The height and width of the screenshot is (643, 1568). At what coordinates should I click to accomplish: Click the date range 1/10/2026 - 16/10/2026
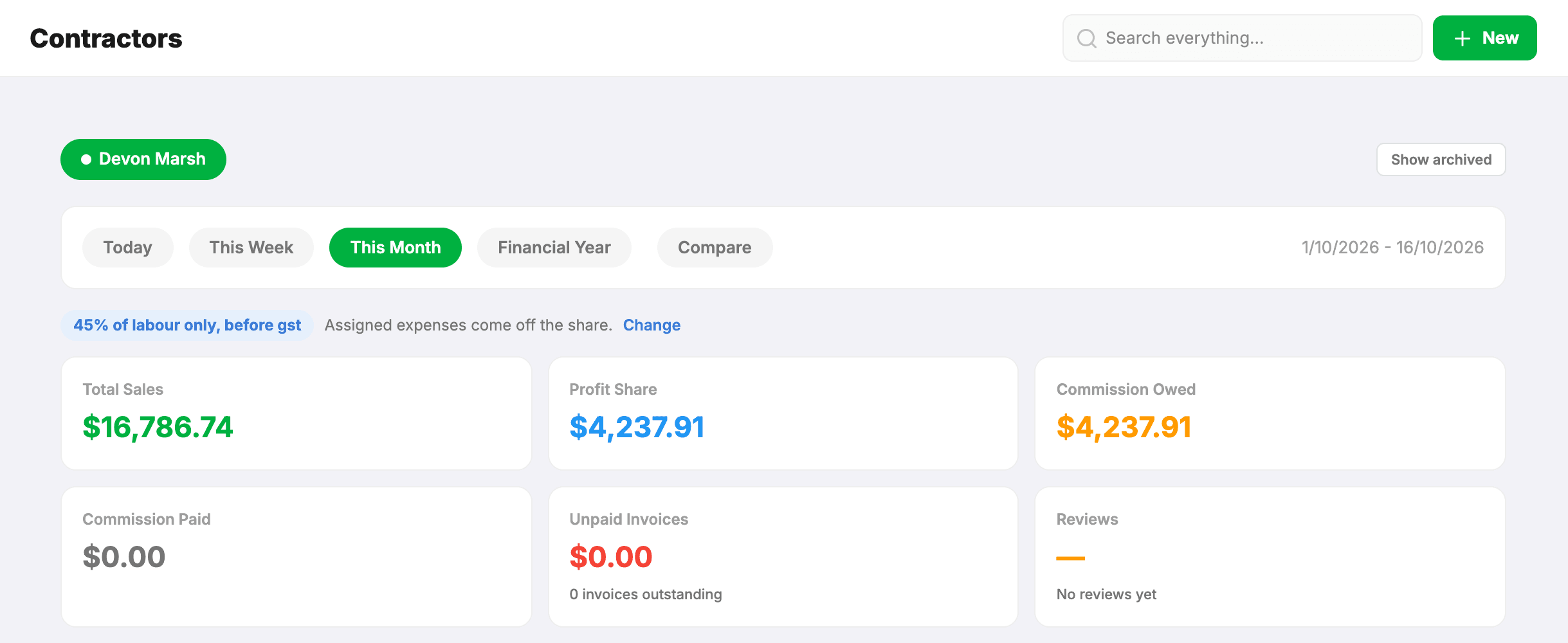(x=1392, y=248)
